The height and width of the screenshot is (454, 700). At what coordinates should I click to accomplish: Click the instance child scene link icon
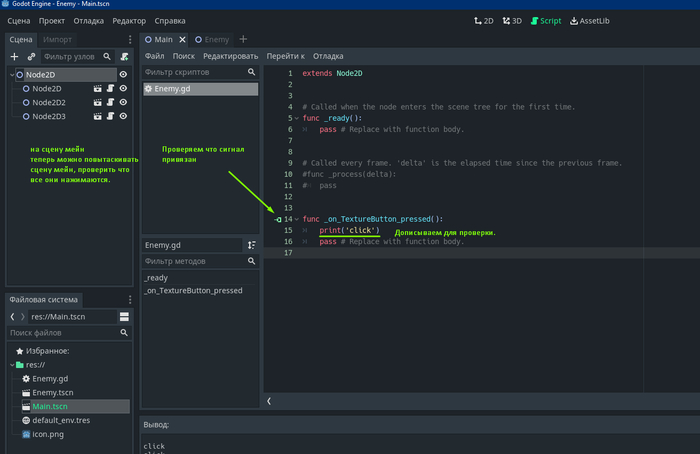(x=31, y=57)
